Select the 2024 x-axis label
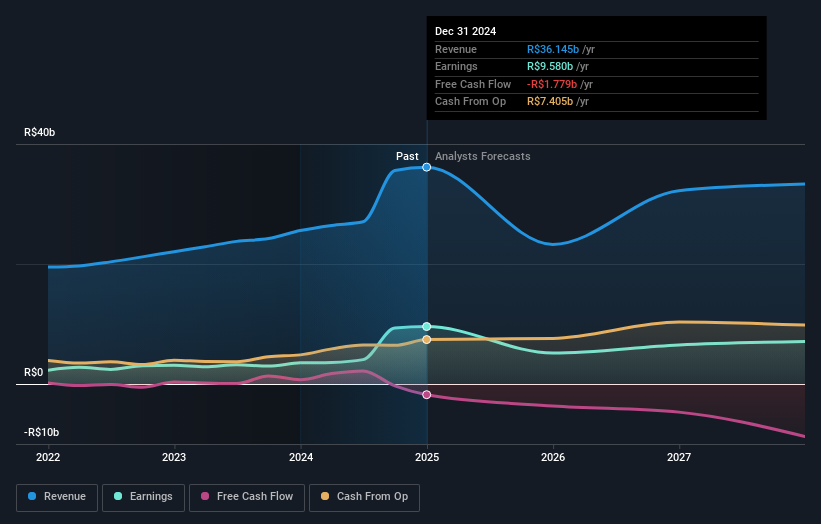 click(301, 458)
